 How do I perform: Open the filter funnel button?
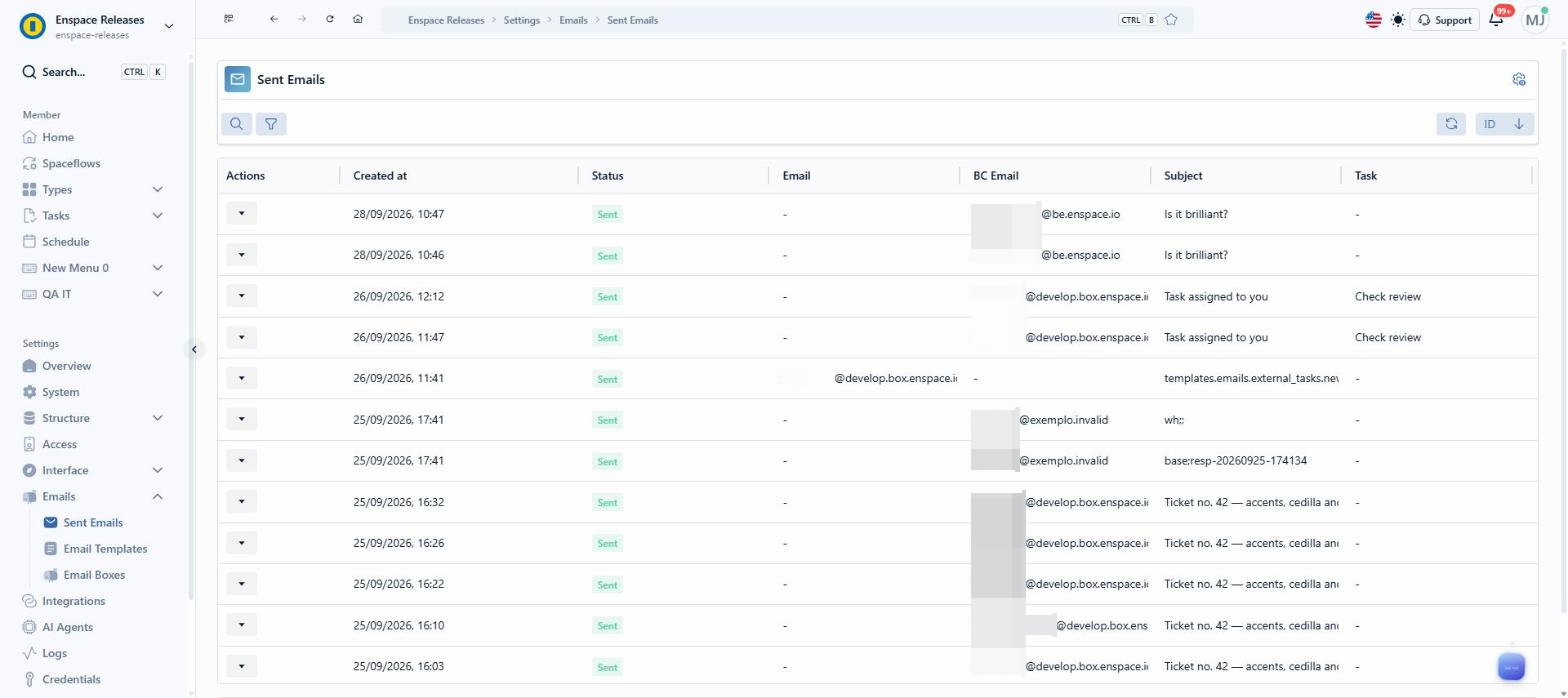(271, 124)
